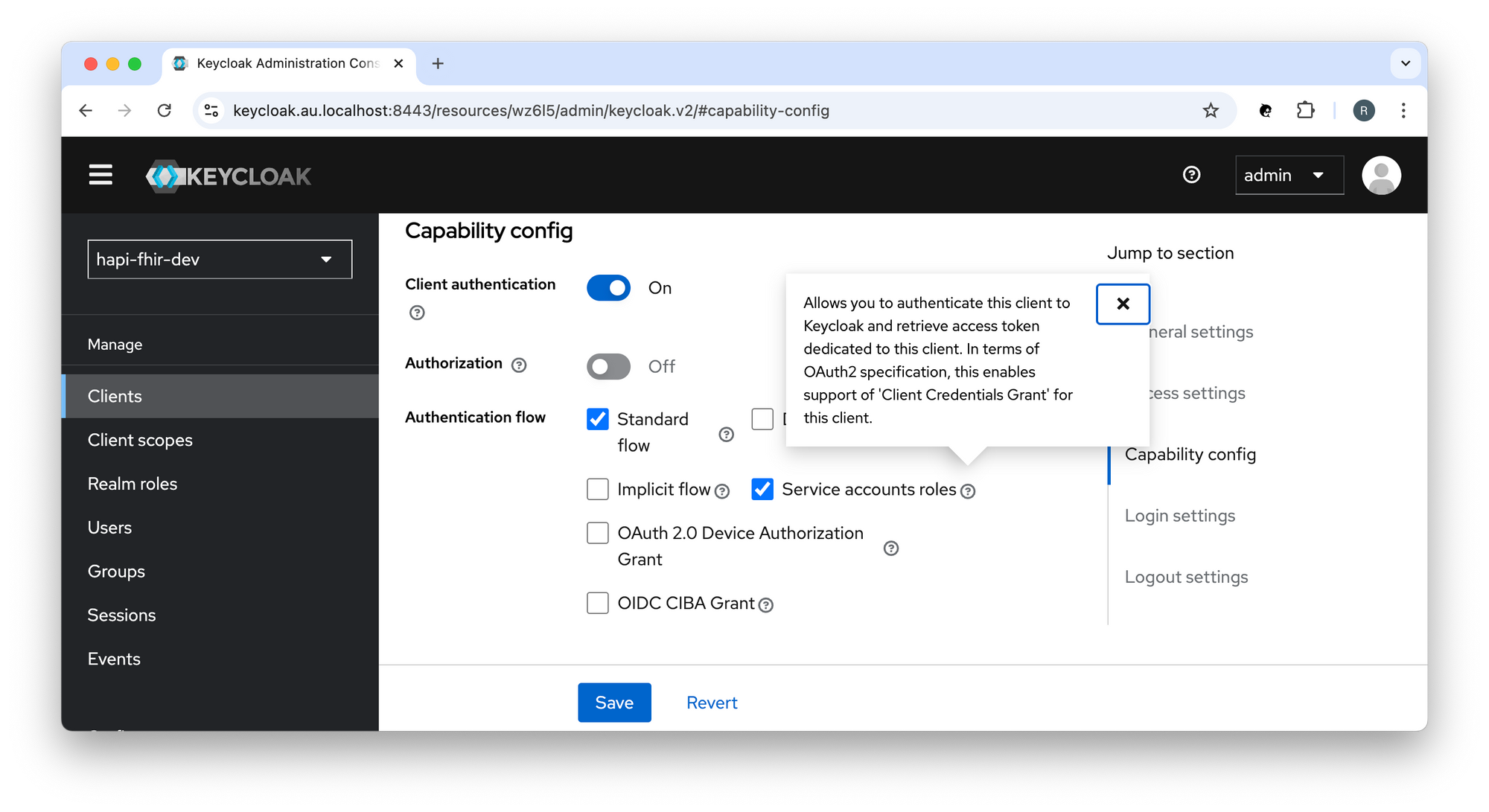
Task: Uncheck Service accounts roles checkbox
Action: pos(762,489)
